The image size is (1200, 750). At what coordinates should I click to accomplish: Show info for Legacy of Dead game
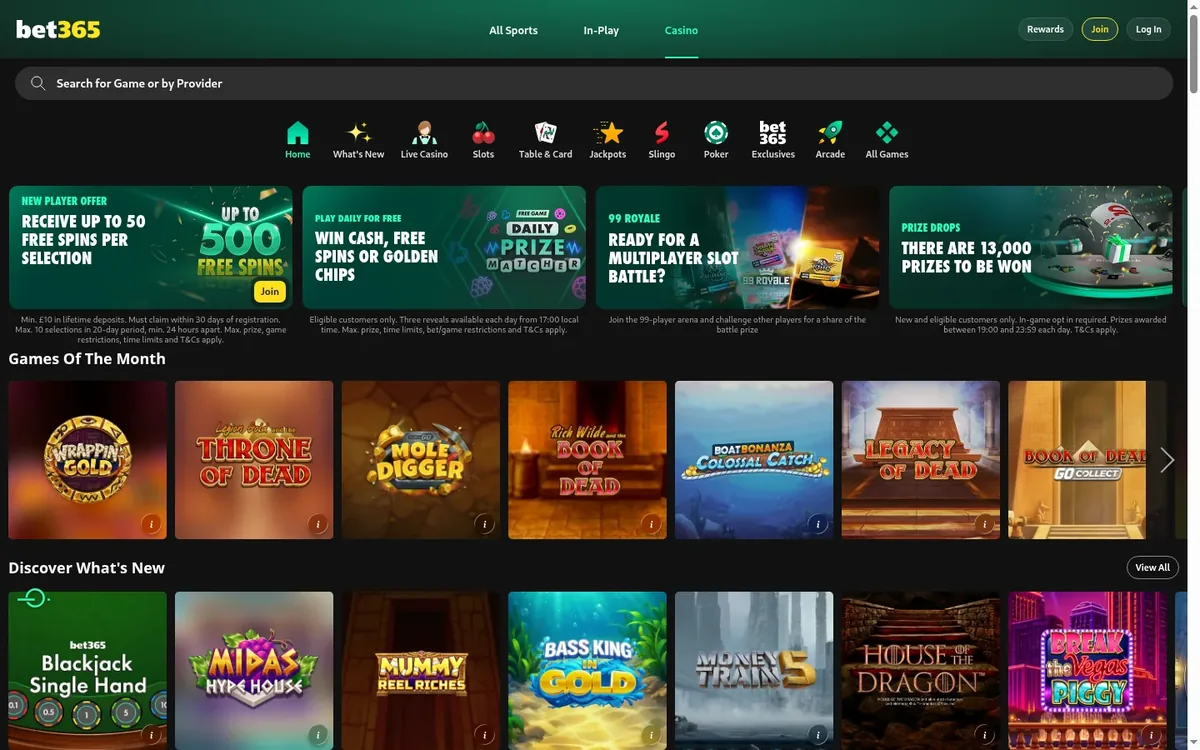pos(985,523)
